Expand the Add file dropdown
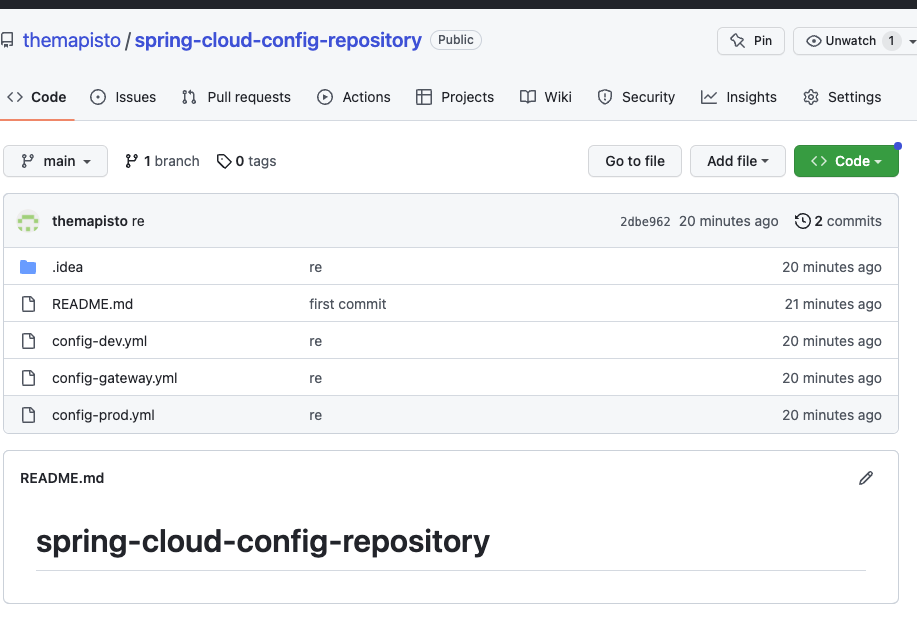The width and height of the screenshot is (917, 621). (737, 161)
